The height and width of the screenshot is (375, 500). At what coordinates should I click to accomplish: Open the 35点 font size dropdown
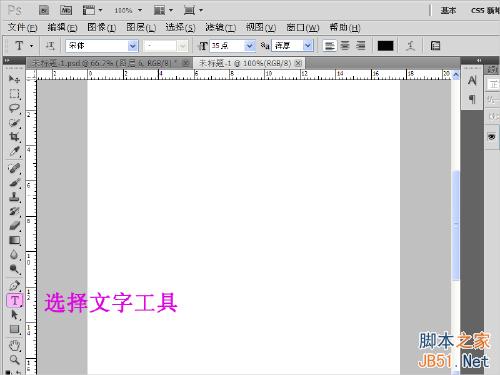click(250, 46)
